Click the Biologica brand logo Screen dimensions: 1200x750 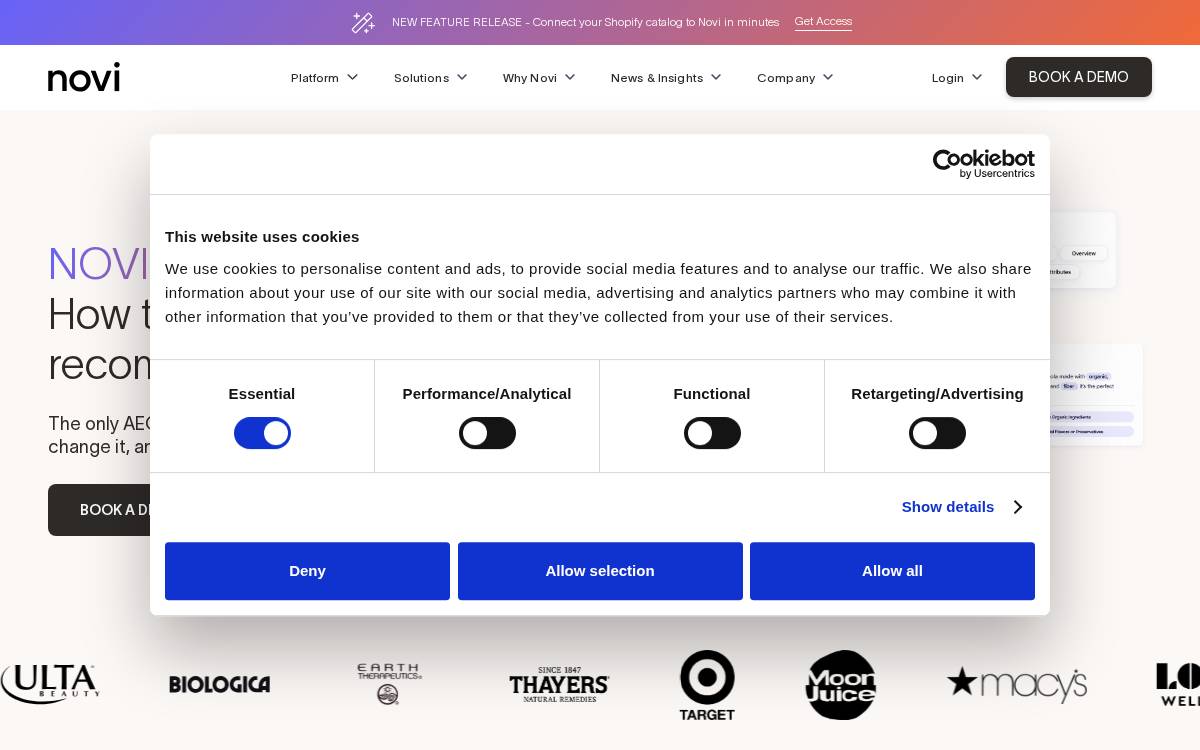click(x=220, y=685)
